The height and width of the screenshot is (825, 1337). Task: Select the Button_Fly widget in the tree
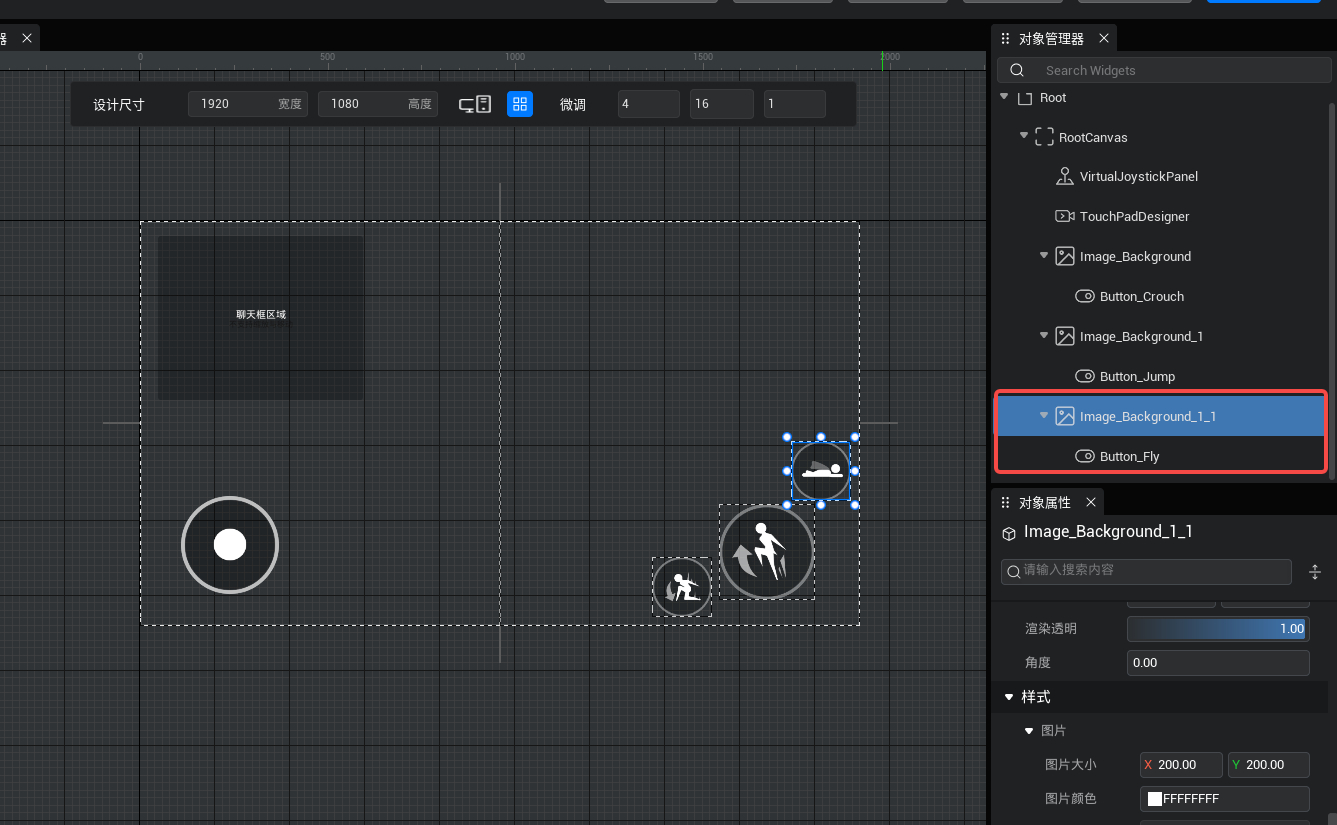(1129, 457)
